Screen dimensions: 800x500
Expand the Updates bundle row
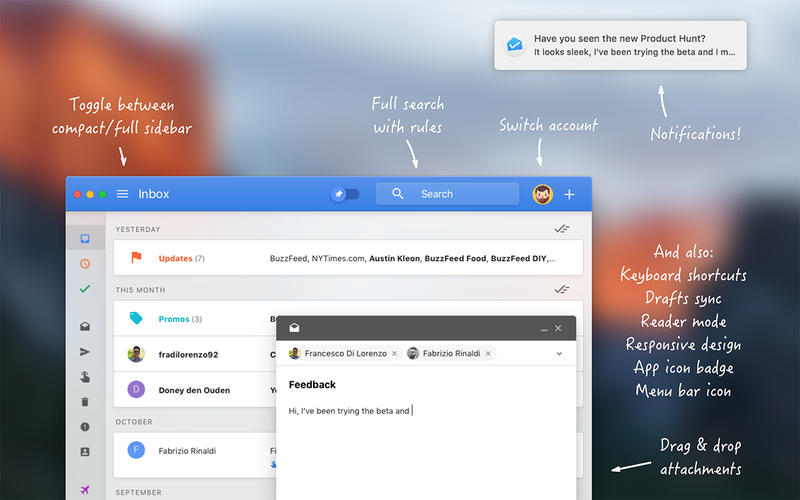click(x=340, y=258)
